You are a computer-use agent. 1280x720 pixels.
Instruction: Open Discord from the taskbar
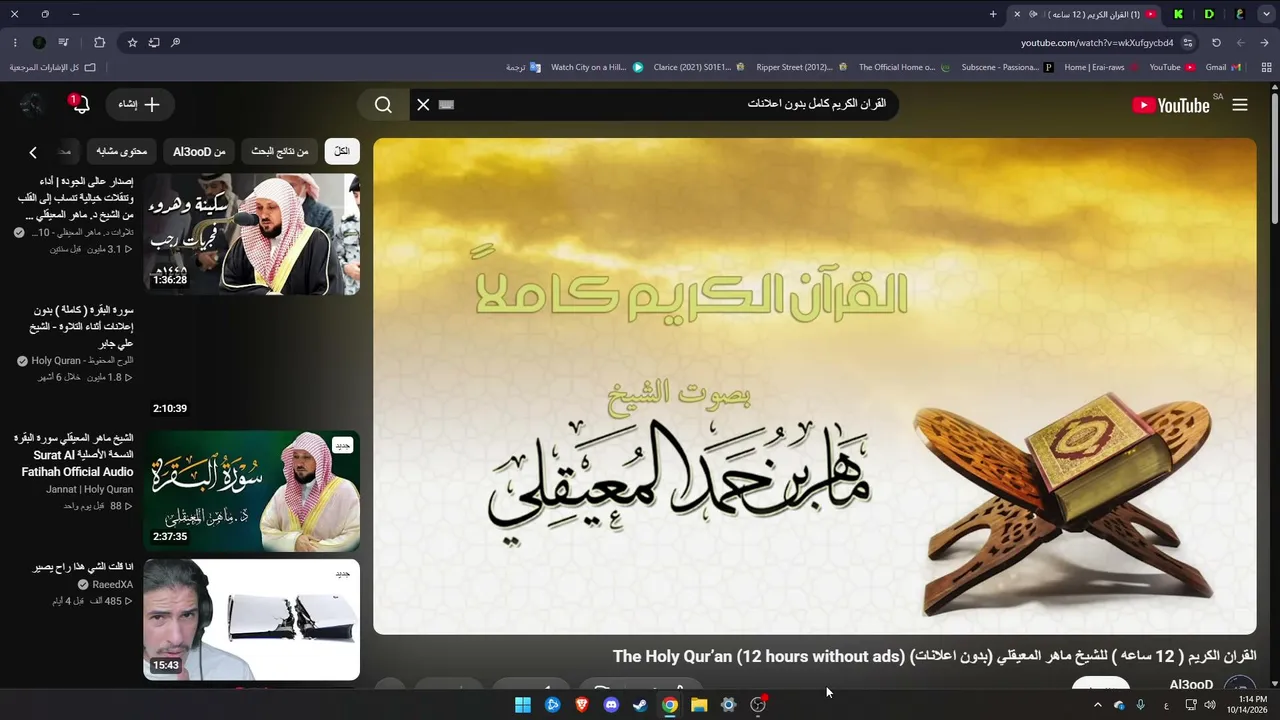pos(611,705)
